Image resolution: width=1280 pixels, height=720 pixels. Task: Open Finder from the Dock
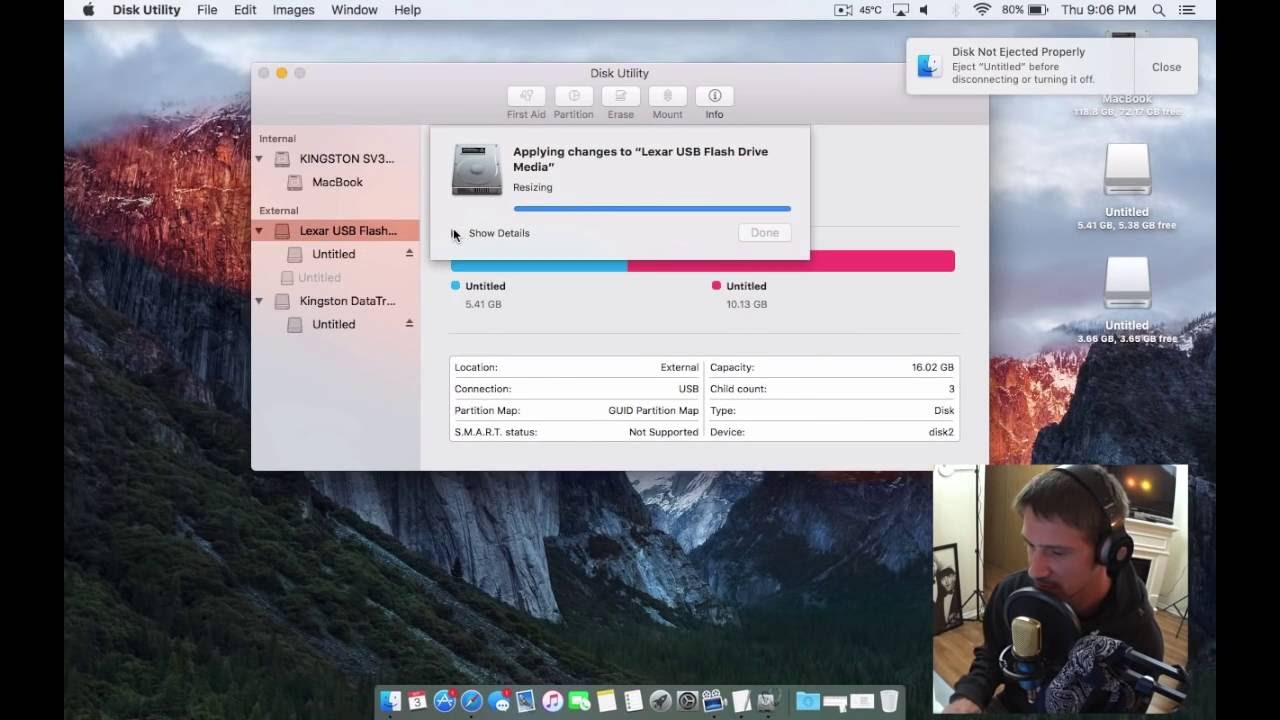point(390,701)
